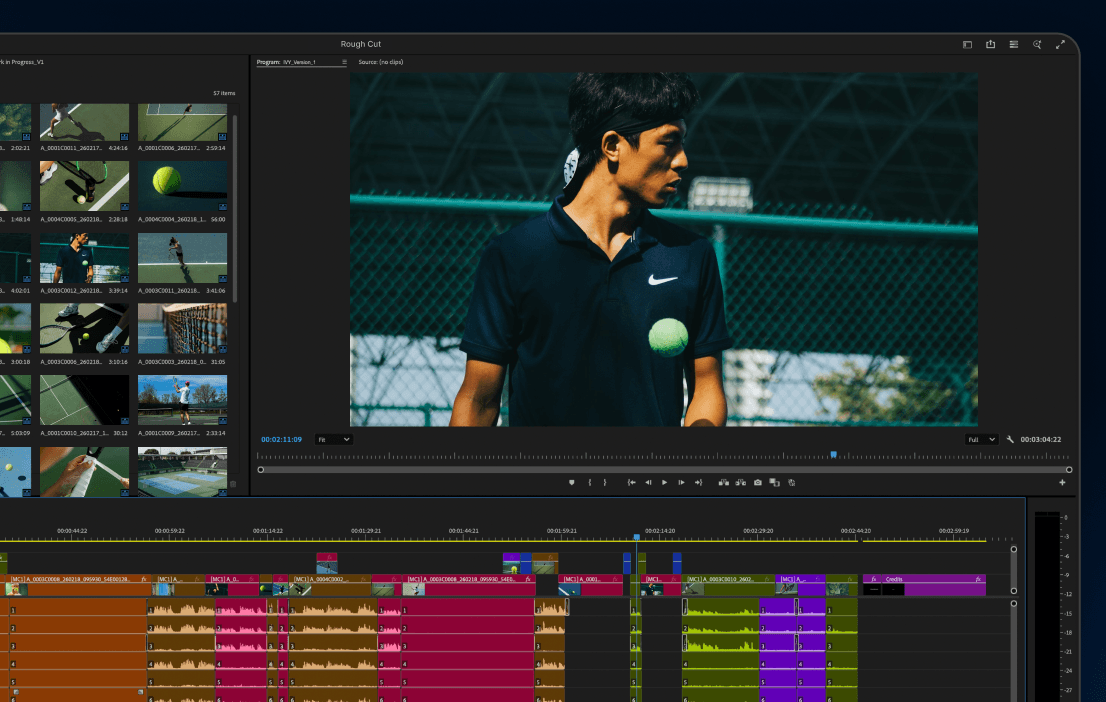Image resolution: width=1106 pixels, height=702 pixels.
Task: Open the Program panel hamburger menu
Action: click(344, 62)
